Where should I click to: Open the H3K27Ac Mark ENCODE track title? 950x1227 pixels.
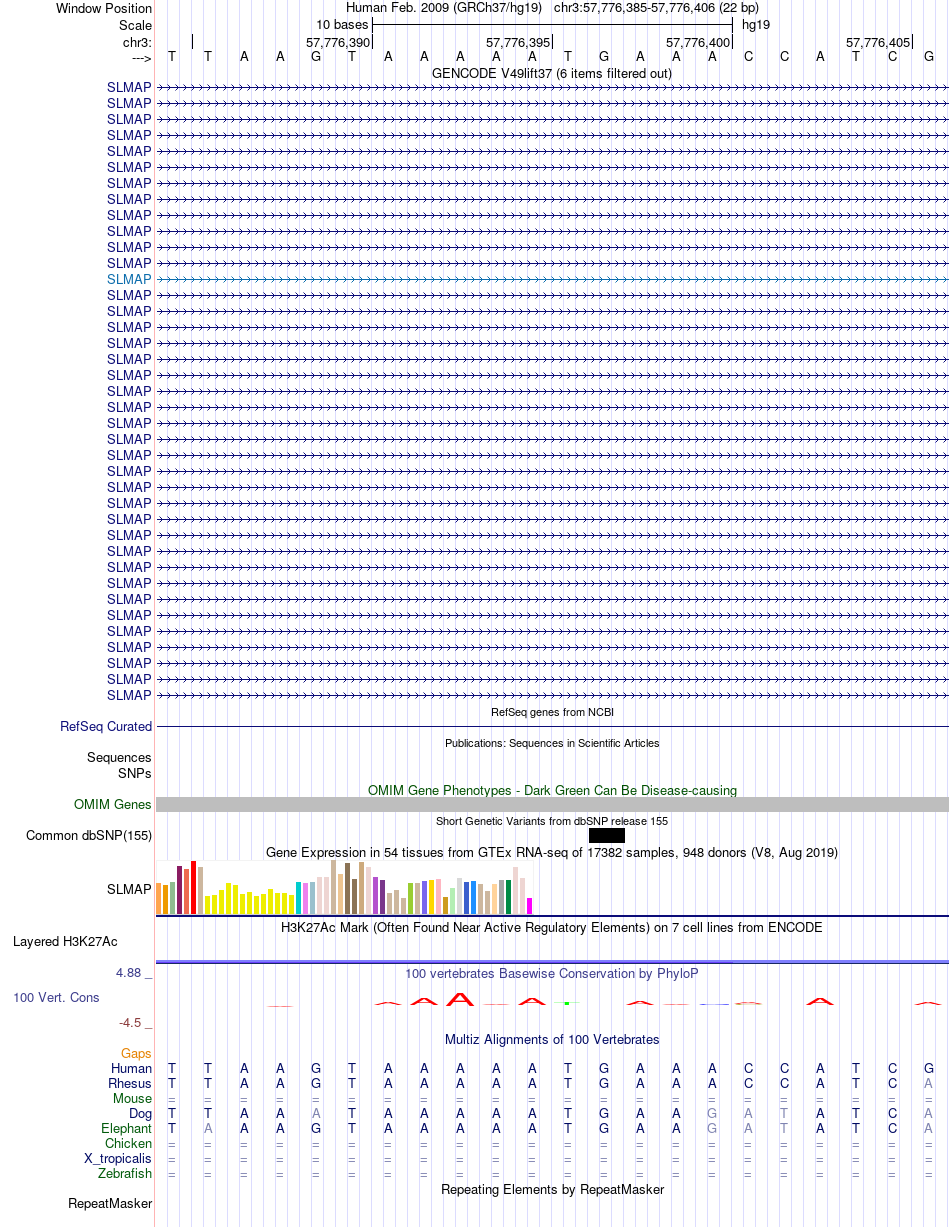552,928
